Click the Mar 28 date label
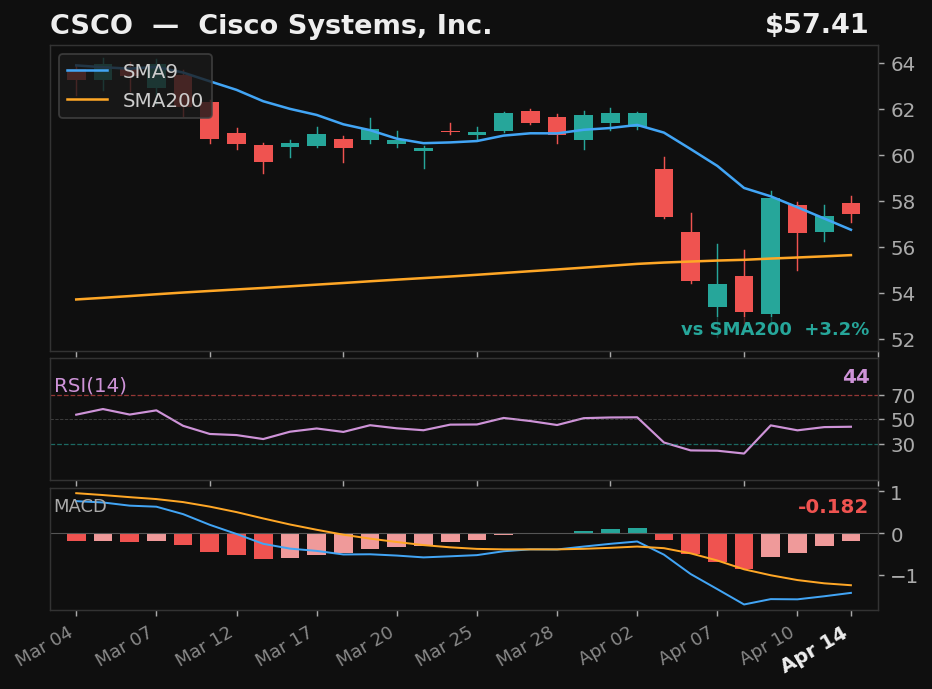Viewport: 932px width, 689px height. (525, 645)
